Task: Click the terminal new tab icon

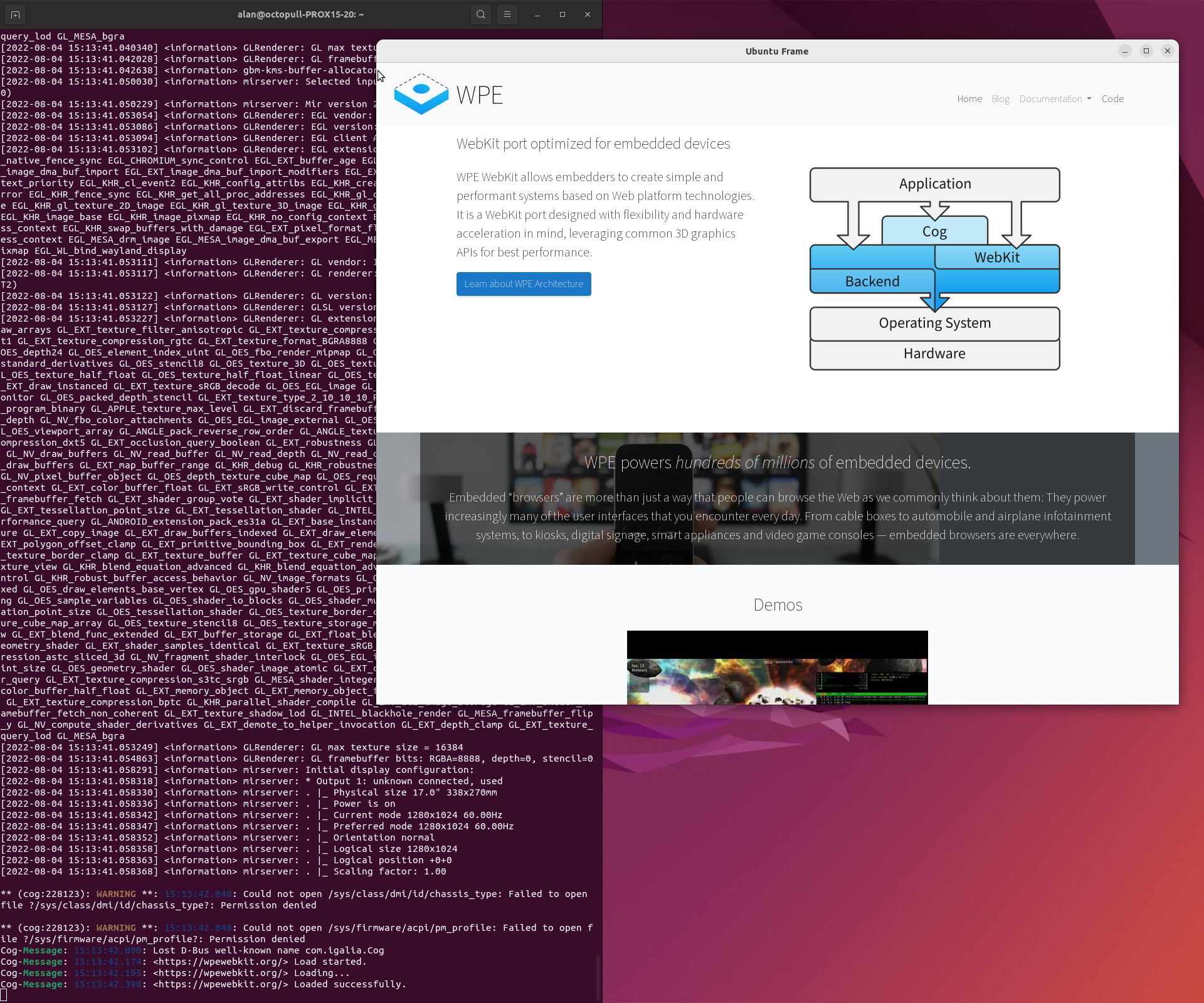Action: [15, 14]
